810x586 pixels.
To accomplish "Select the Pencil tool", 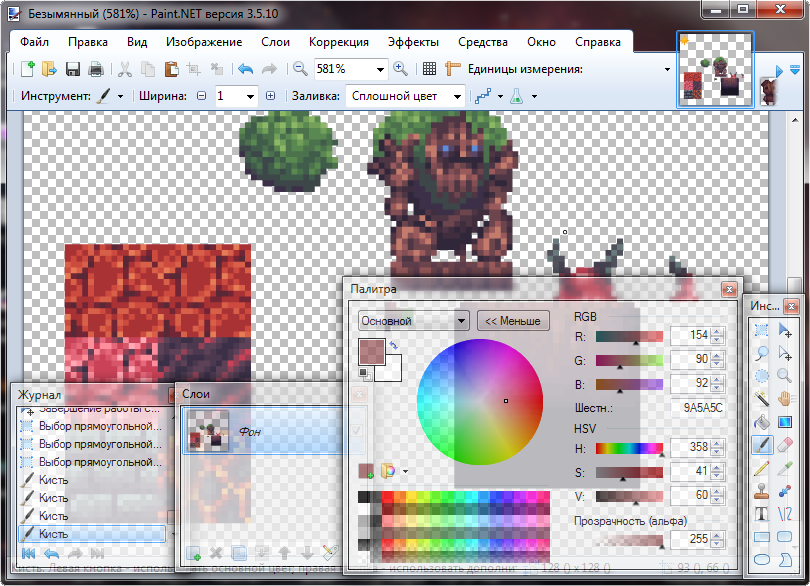I will [763, 467].
